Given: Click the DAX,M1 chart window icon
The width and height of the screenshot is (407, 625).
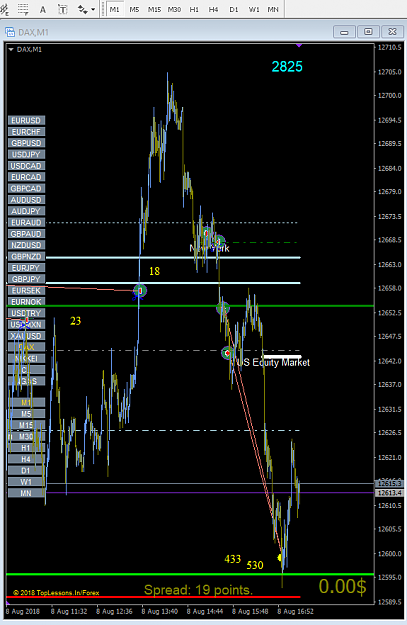Looking at the screenshot, I should click(10, 32).
